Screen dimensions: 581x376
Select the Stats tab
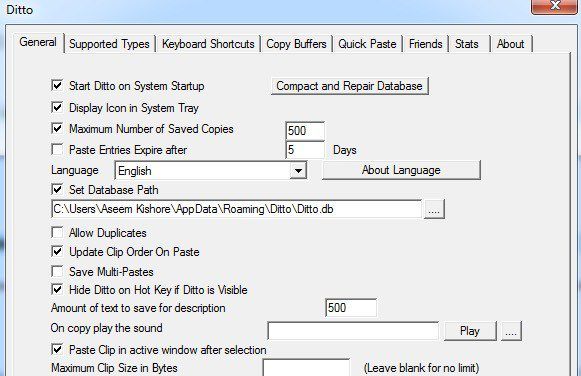(469, 44)
